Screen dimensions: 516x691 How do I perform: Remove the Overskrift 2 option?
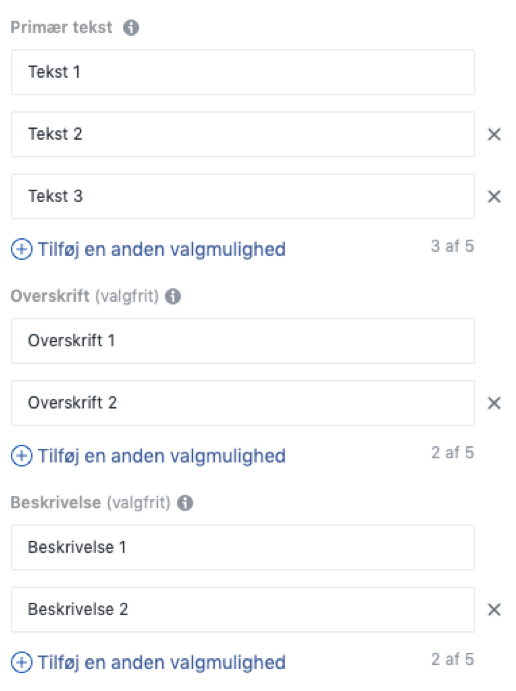tap(494, 403)
